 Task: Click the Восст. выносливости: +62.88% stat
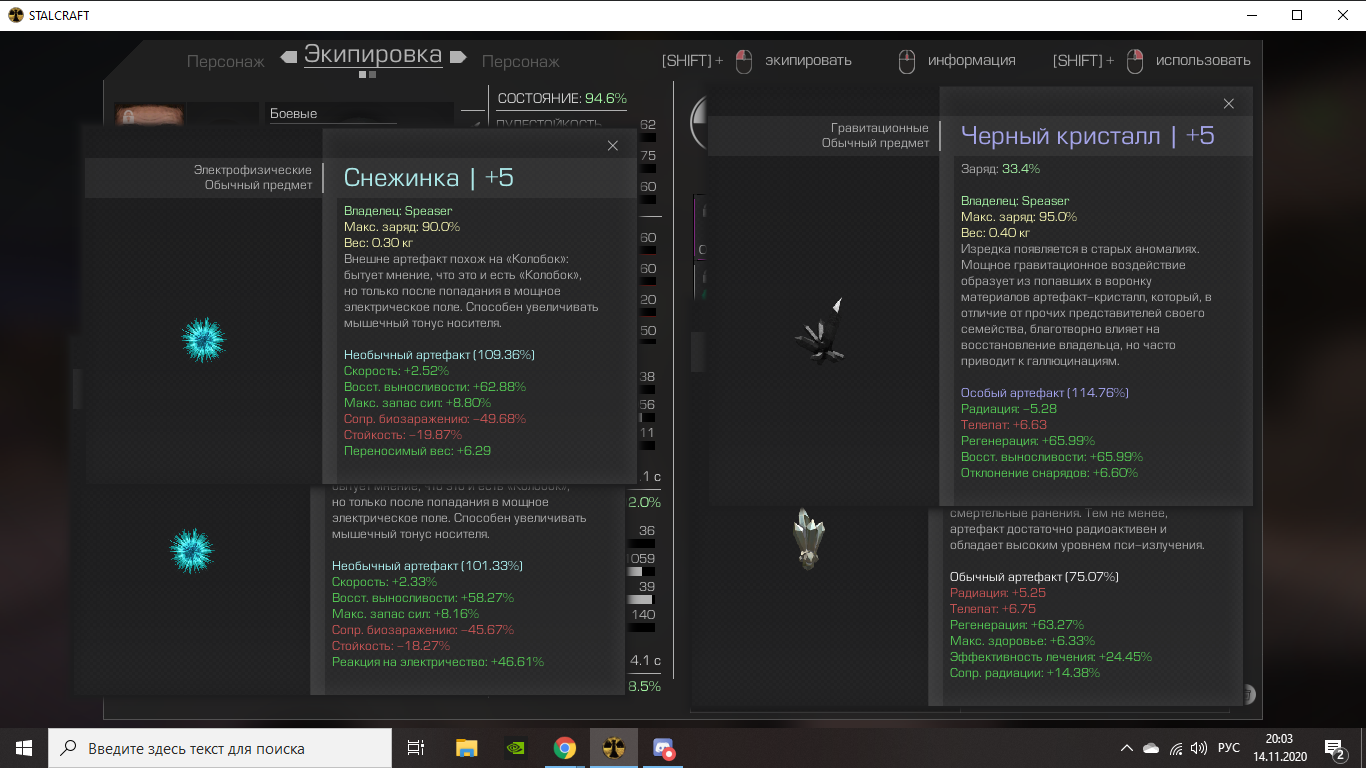435,387
